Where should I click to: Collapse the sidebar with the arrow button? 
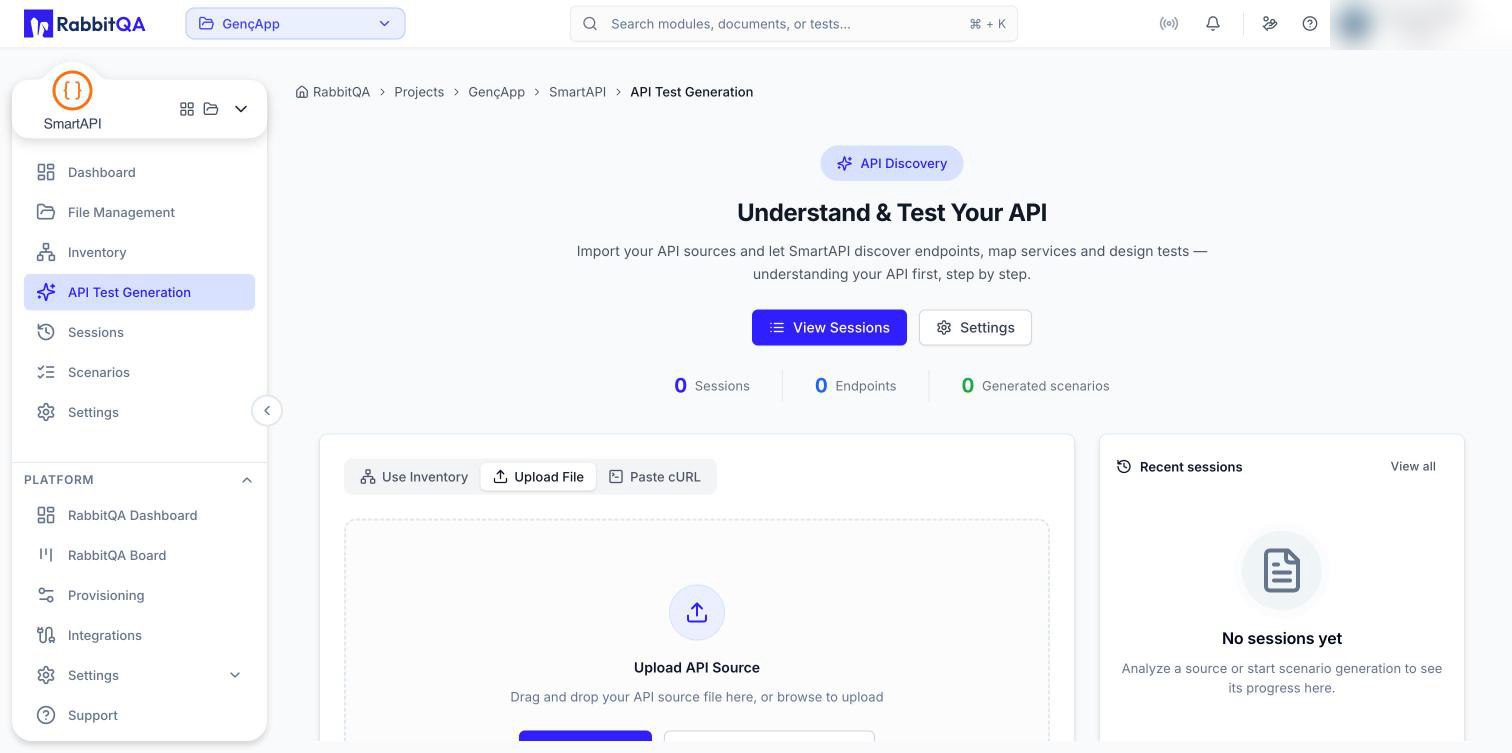pyautogui.click(x=267, y=411)
